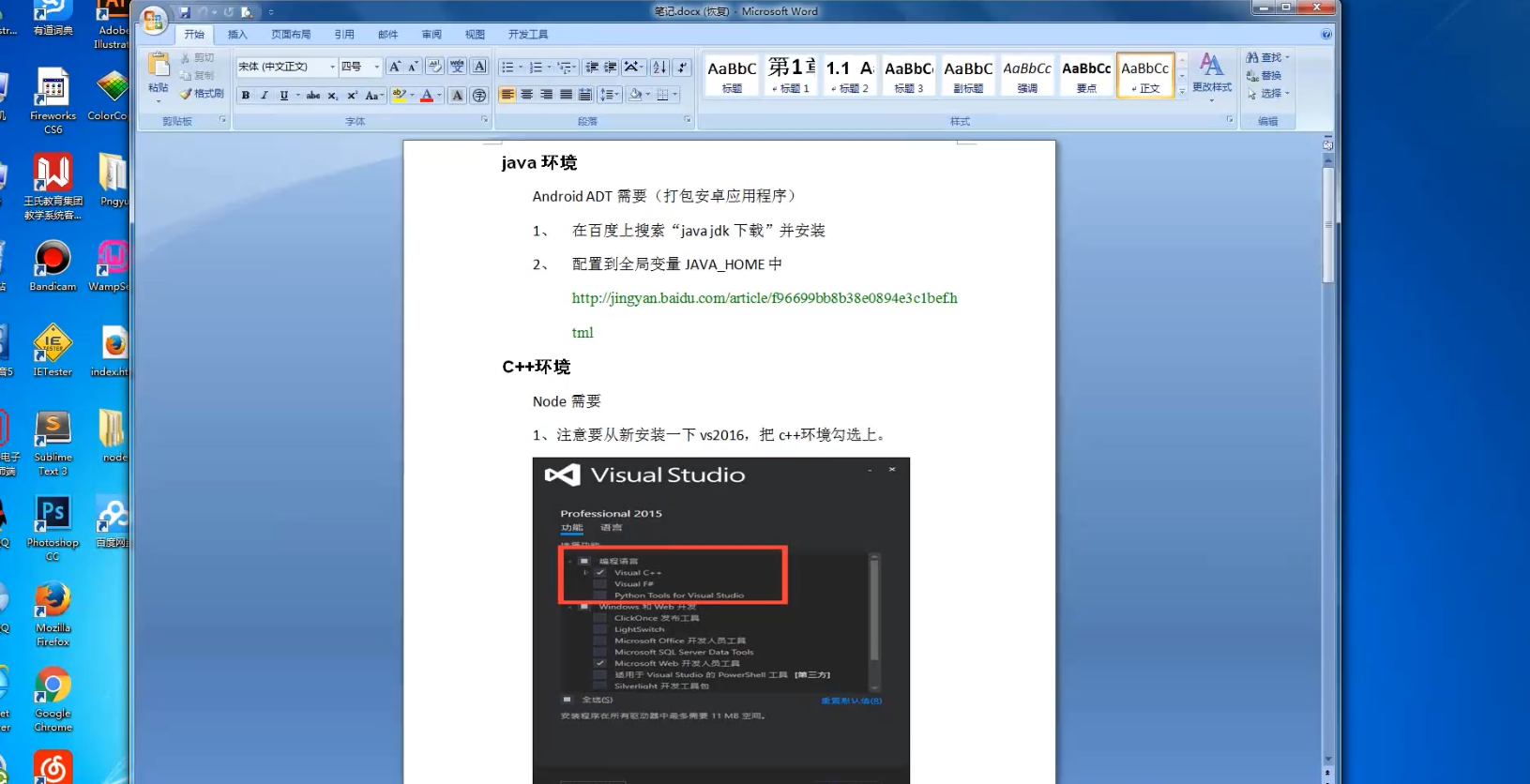
Task: Shrink font size with A-down icon
Action: click(413, 67)
